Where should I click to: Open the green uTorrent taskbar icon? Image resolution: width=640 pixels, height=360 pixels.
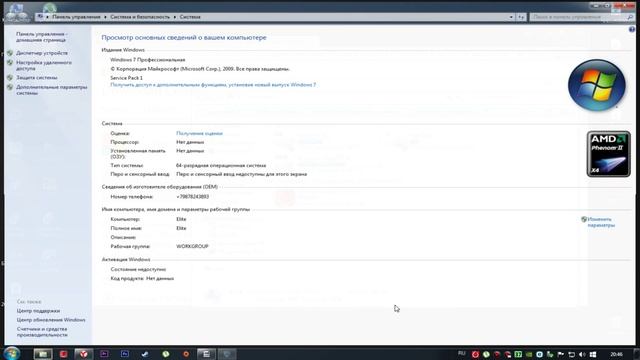[165, 354]
